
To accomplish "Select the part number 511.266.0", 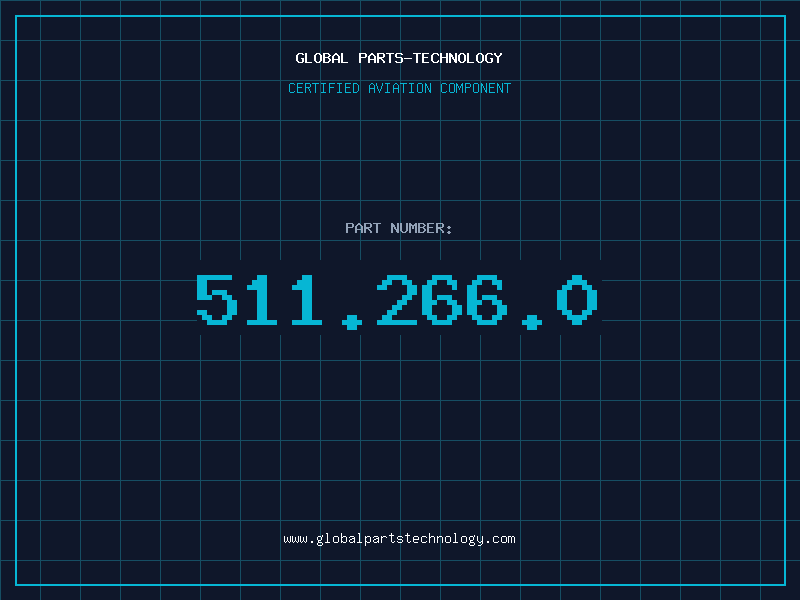I will coord(397,302).
